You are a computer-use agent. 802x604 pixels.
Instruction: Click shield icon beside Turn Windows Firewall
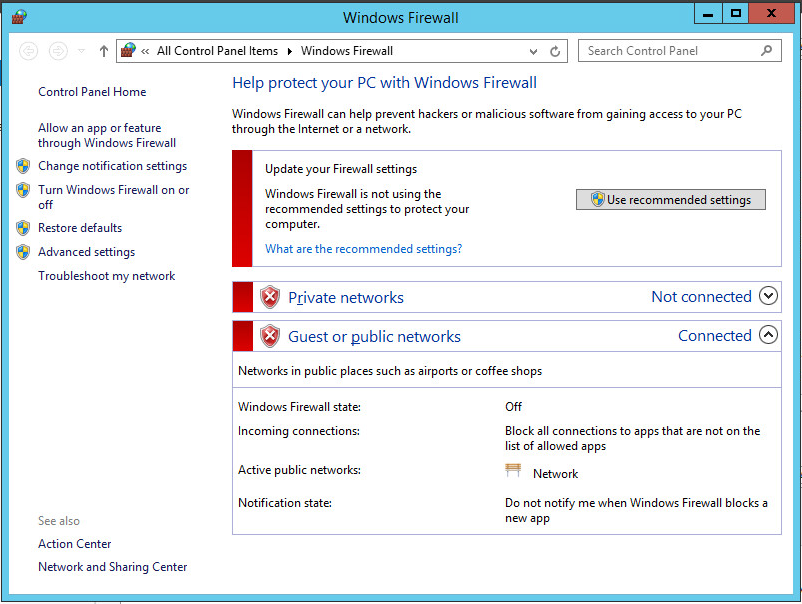(x=23, y=190)
